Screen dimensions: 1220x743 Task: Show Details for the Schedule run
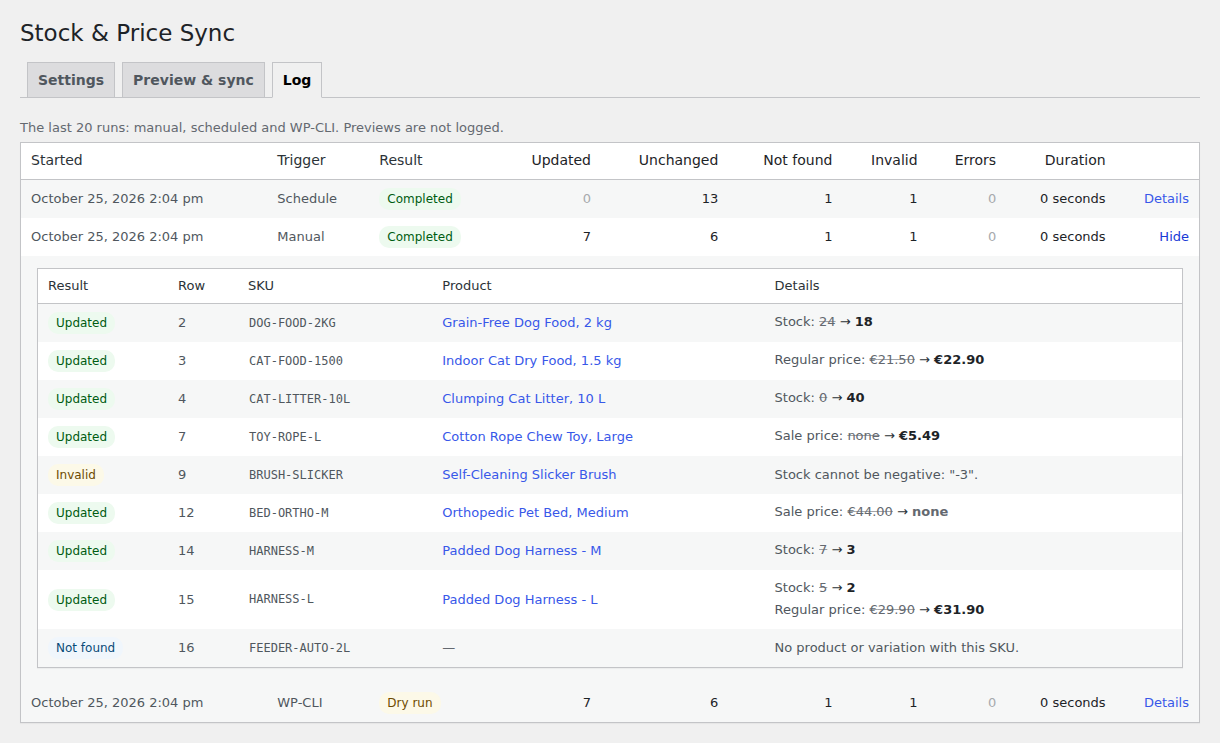(x=1166, y=199)
